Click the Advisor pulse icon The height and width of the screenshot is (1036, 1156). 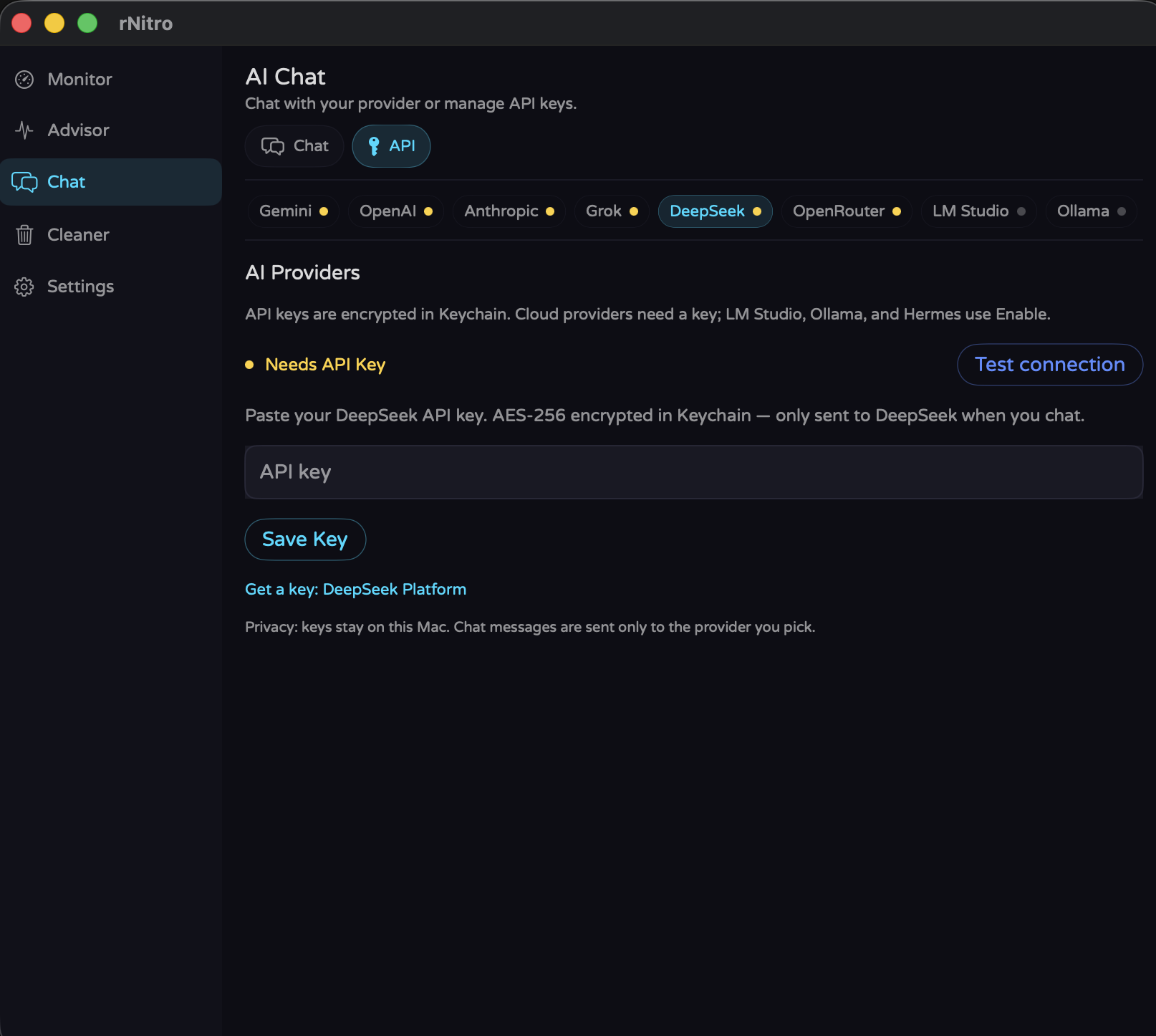pyautogui.click(x=24, y=130)
